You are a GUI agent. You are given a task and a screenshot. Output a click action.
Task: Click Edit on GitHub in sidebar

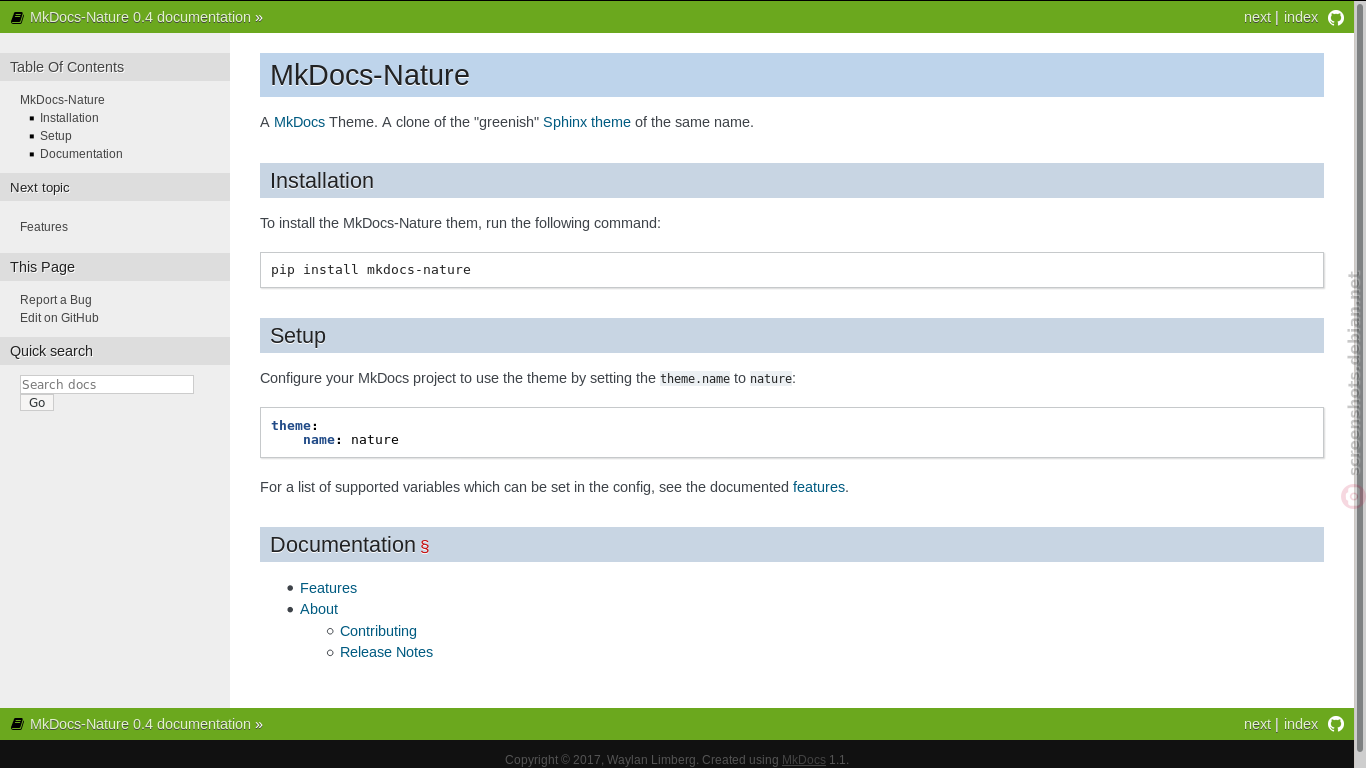(x=59, y=318)
